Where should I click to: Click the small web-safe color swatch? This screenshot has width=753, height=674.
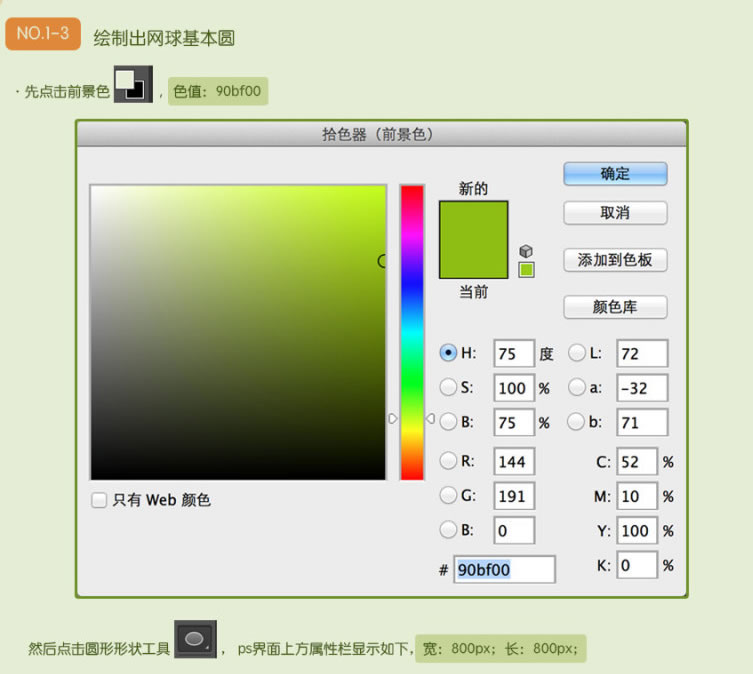pos(526,270)
